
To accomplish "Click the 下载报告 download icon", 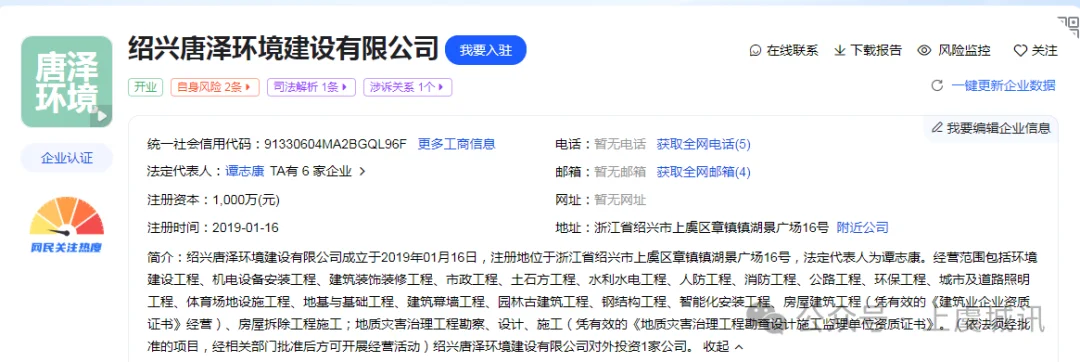I will [x=840, y=50].
